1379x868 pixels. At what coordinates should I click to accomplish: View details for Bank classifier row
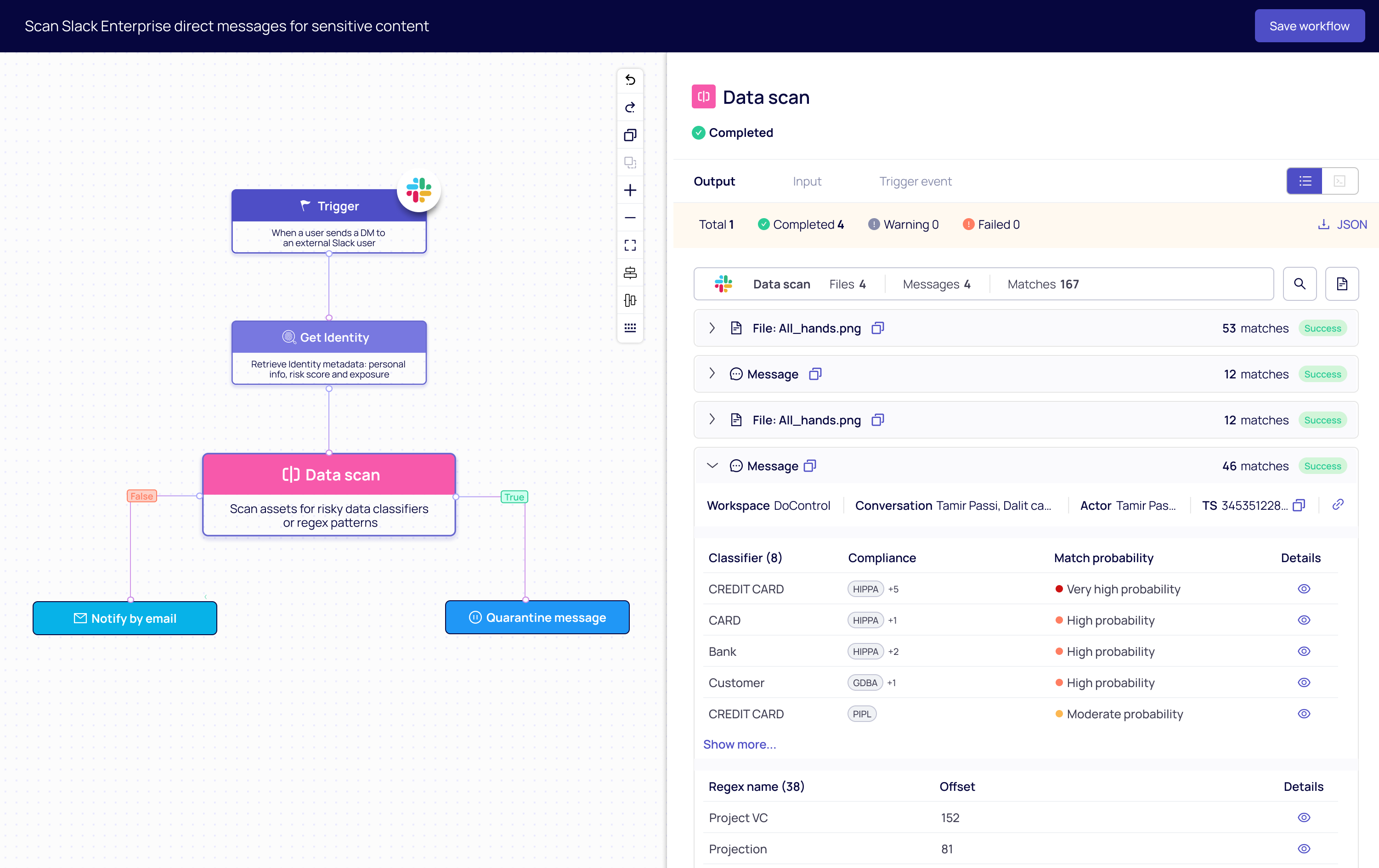[1304, 652]
